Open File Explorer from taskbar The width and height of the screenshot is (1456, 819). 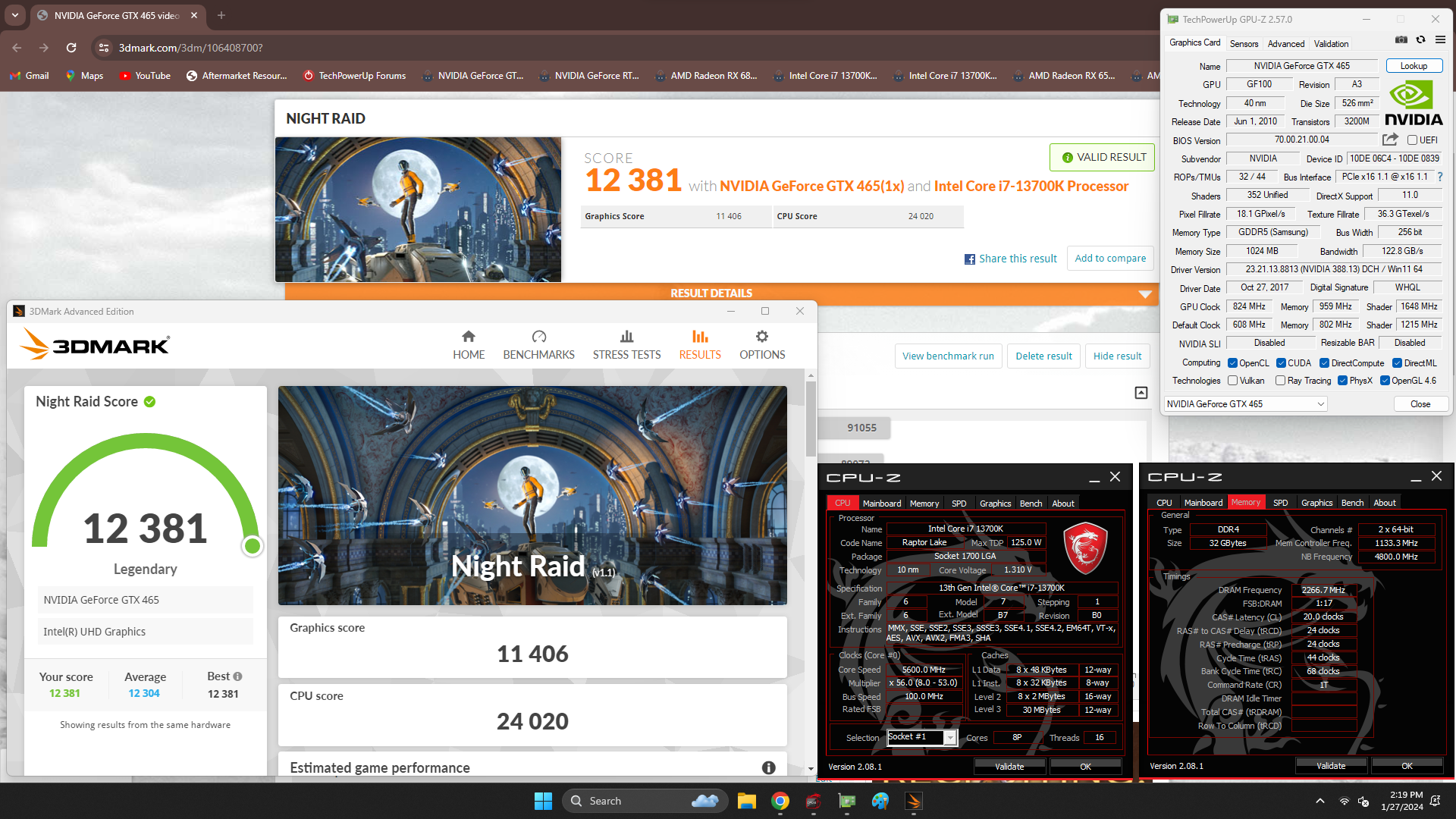pyautogui.click(x=747, y=801)
